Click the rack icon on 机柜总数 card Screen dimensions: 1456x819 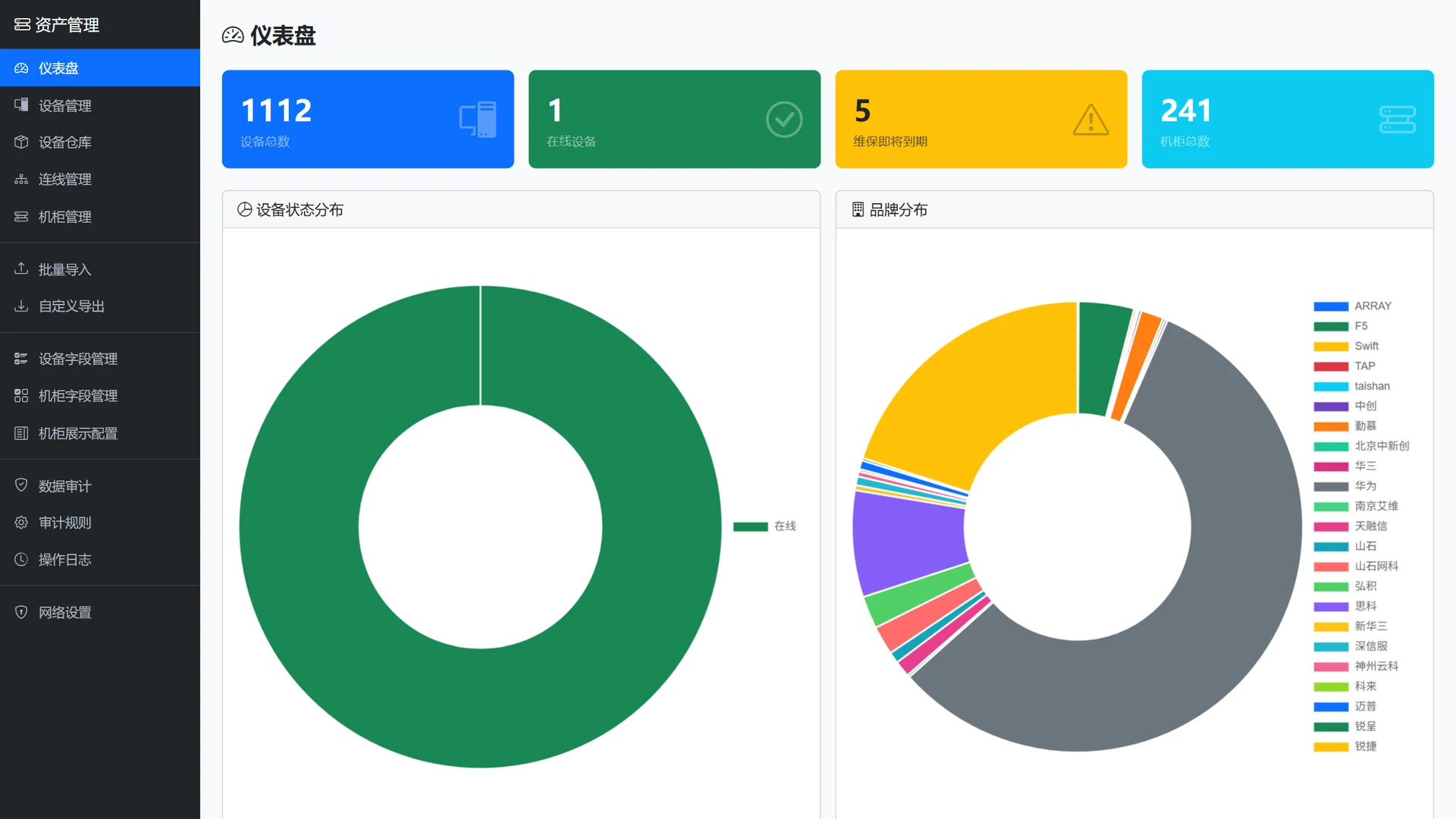(1398, 119)
